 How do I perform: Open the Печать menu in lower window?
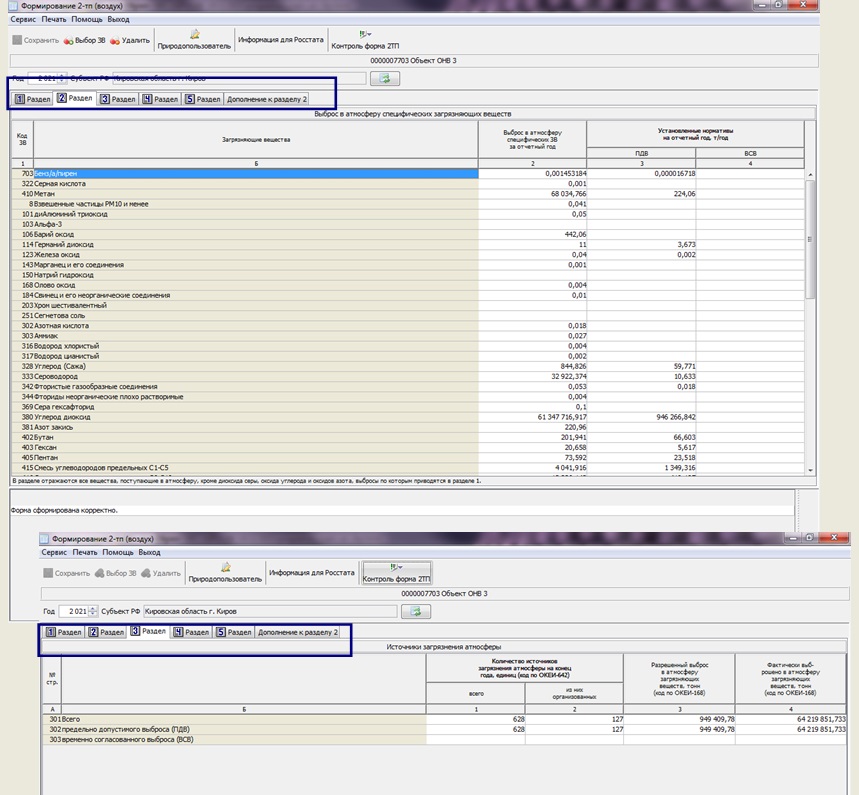(x=85, y=552)
